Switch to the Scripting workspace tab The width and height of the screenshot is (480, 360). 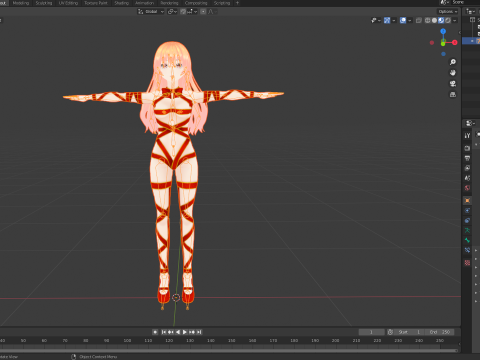pos(222,3)
